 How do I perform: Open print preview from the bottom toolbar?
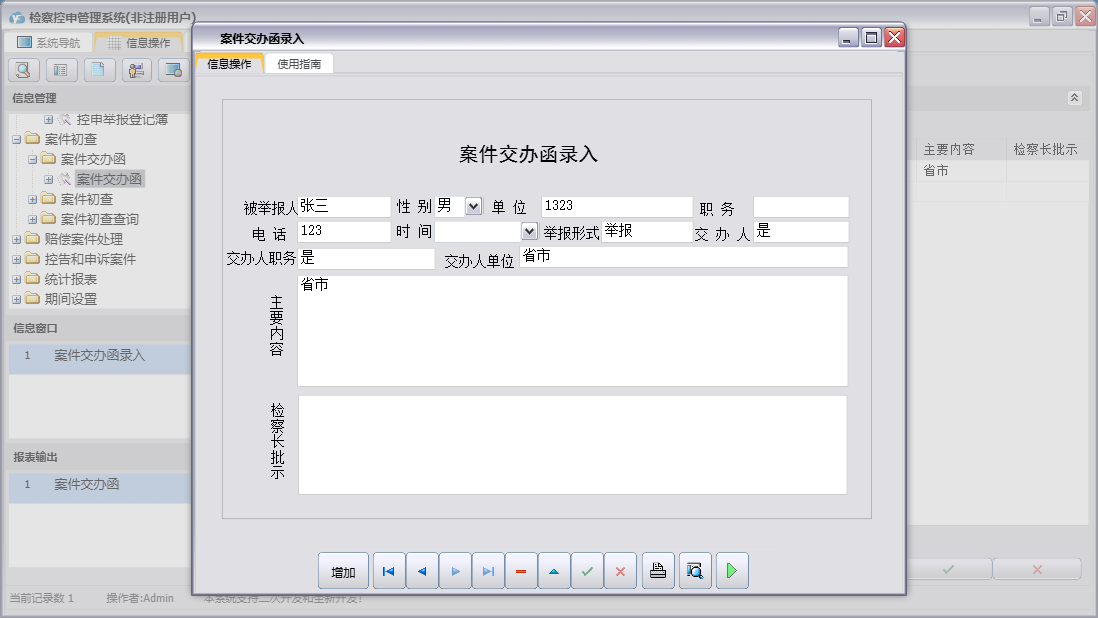[x=694, y=570]
